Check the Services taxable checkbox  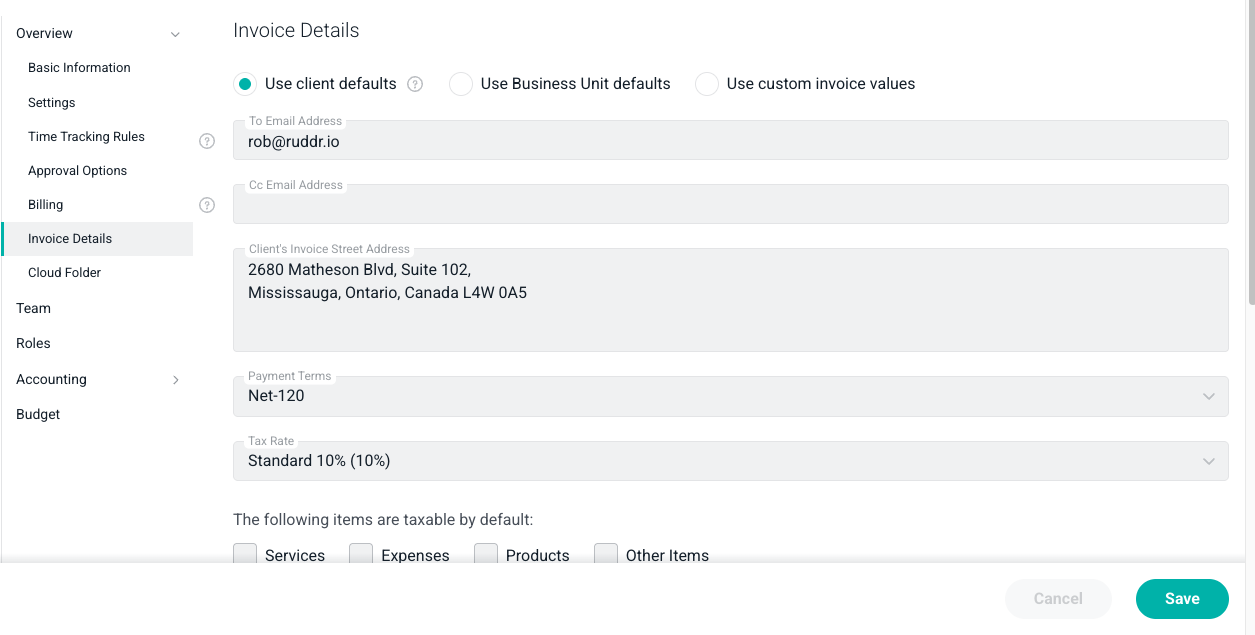(x=245, y=554)
